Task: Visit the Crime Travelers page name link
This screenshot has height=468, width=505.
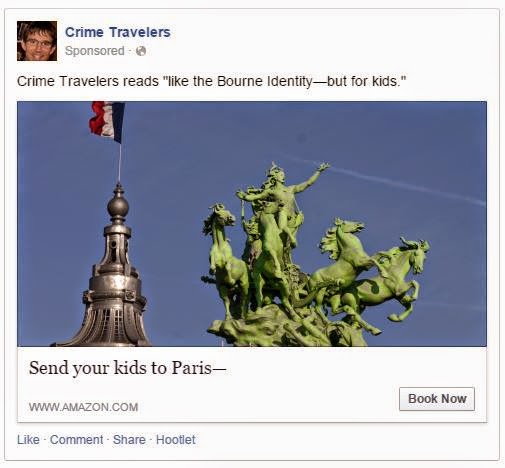Action: [118, 32]
